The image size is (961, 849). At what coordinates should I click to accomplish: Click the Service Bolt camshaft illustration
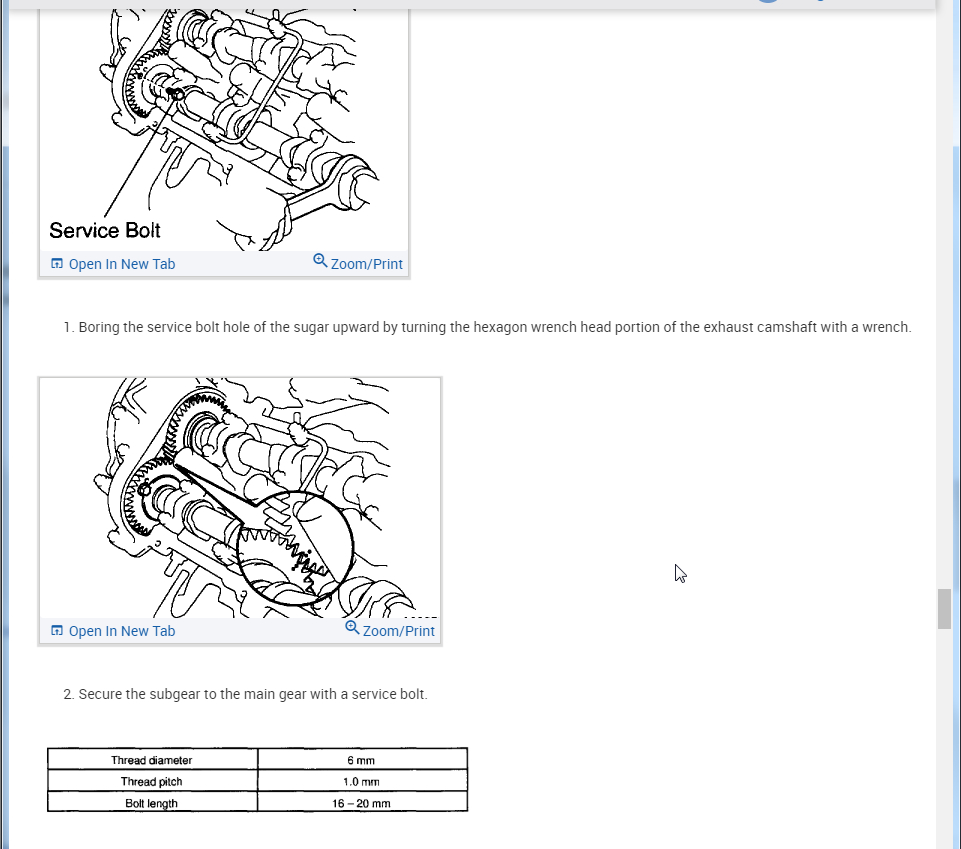coord(224,129)
